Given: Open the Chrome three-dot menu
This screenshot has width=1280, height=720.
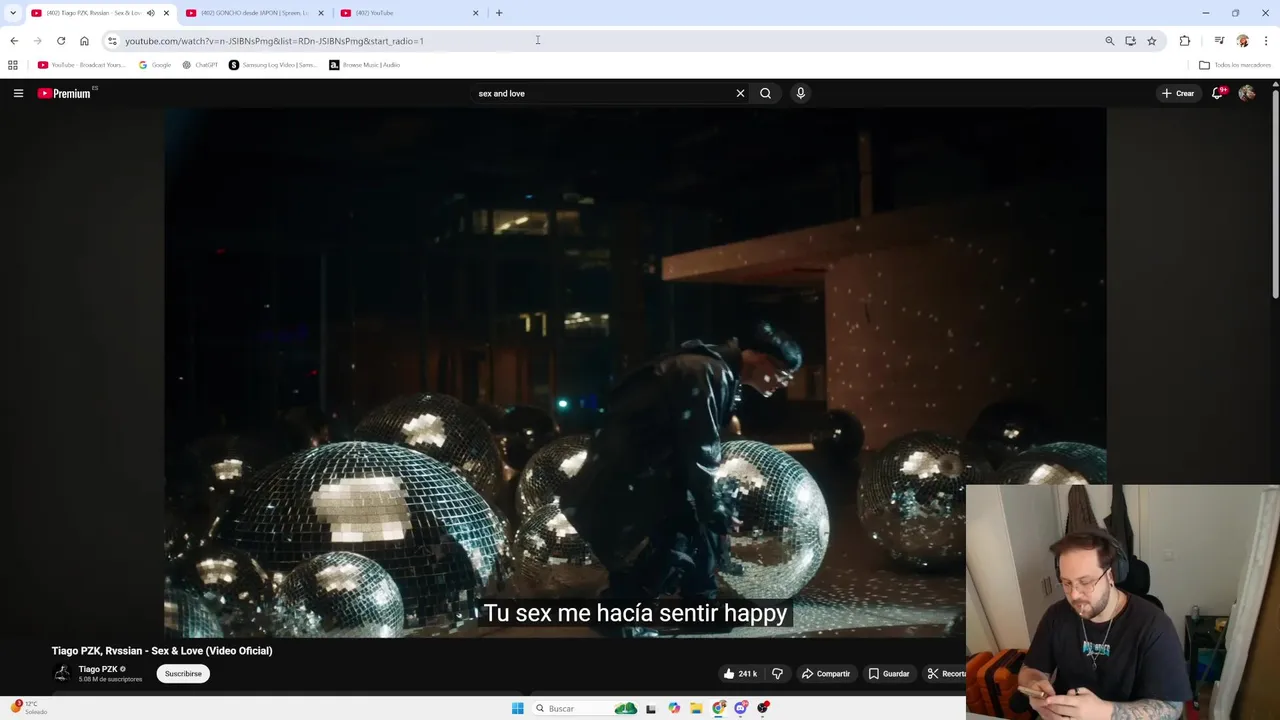Looking at the screenshot, I should coord(1266,41).
